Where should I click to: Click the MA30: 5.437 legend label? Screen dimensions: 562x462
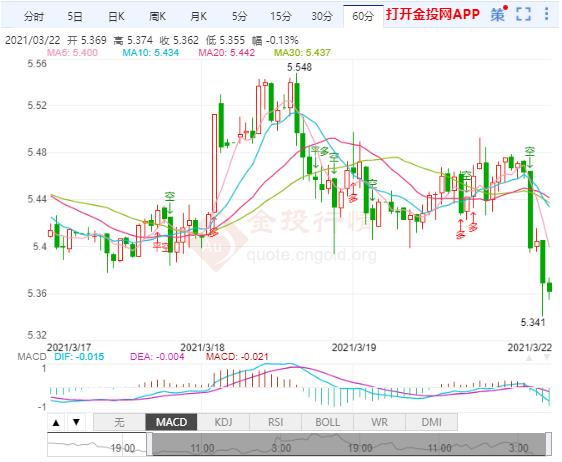302,53
